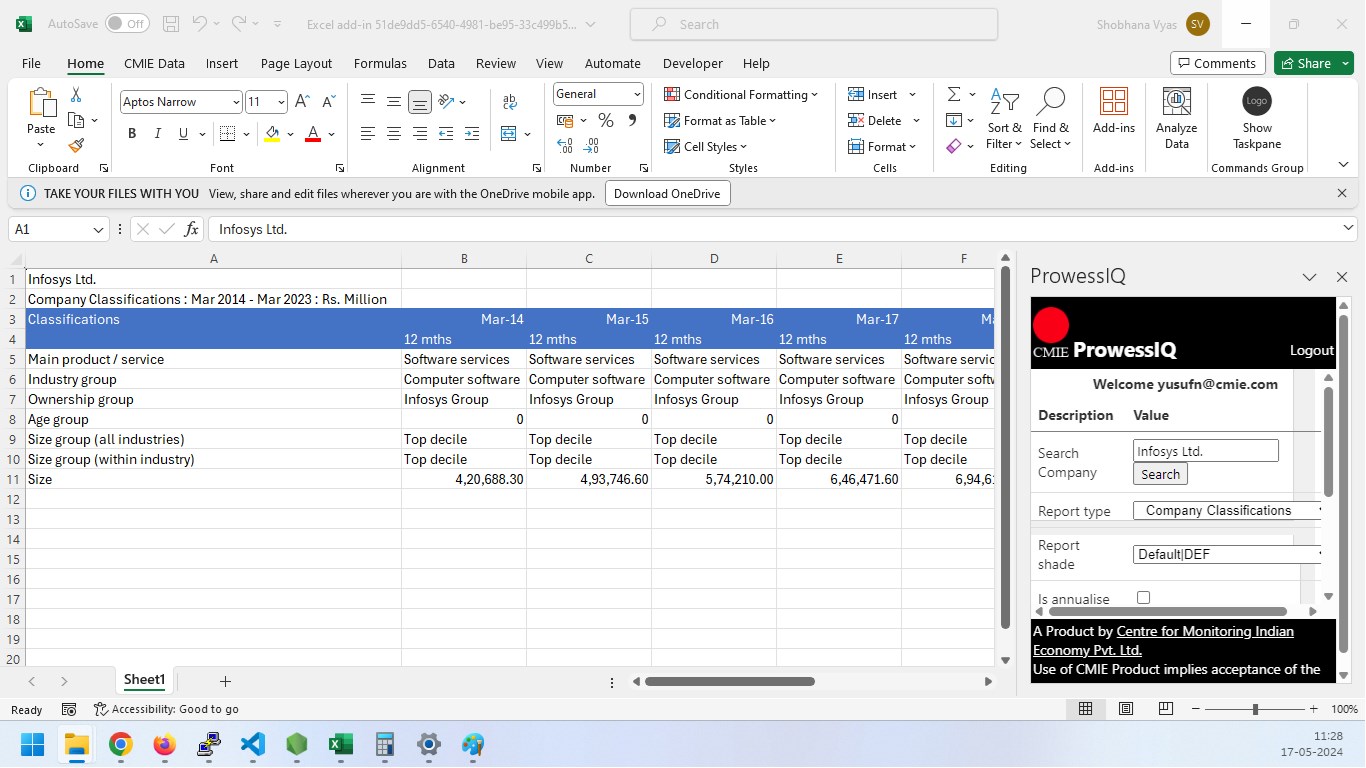
Task: Switch to the Page Layout tab
Action: (x=296, y=63)
